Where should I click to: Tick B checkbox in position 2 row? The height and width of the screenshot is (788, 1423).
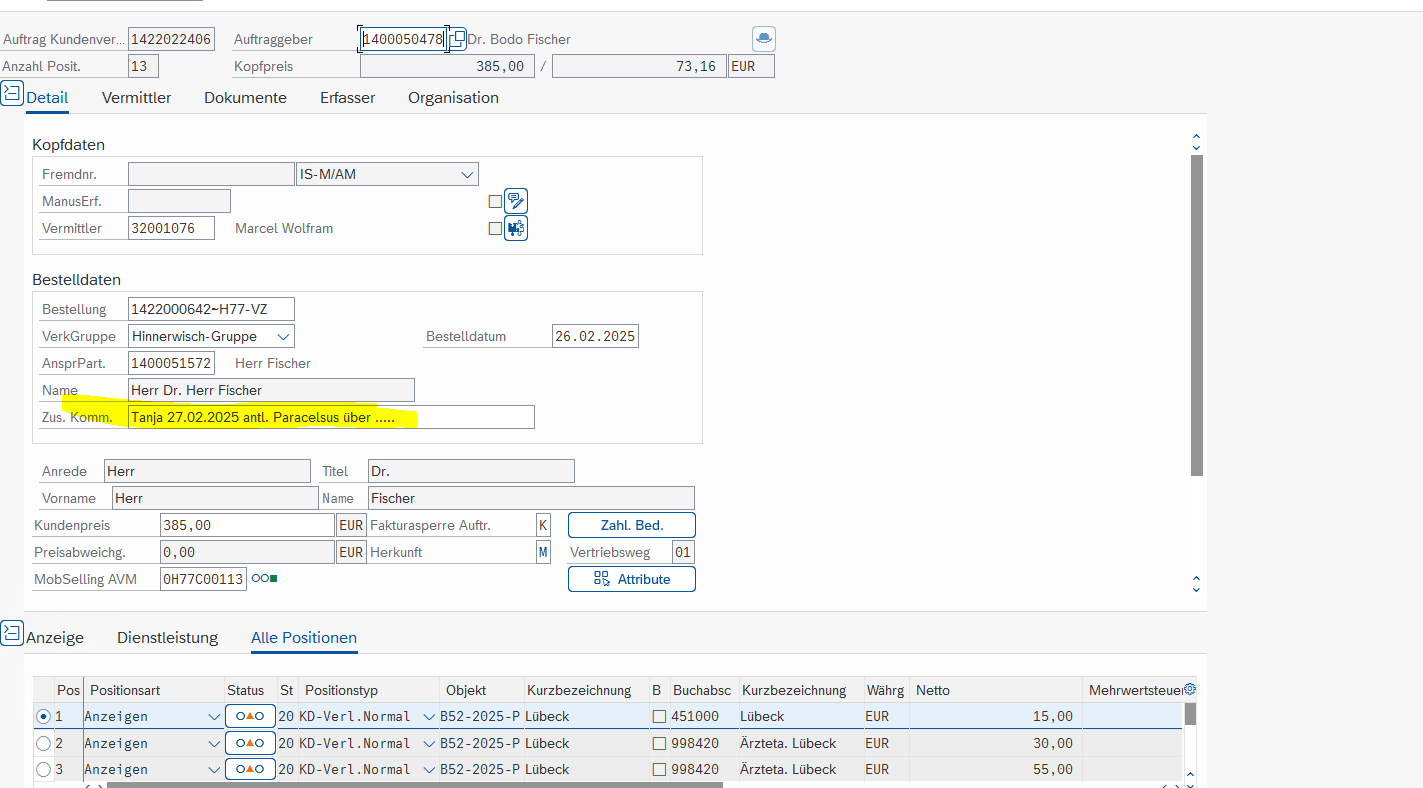point(659,743)
